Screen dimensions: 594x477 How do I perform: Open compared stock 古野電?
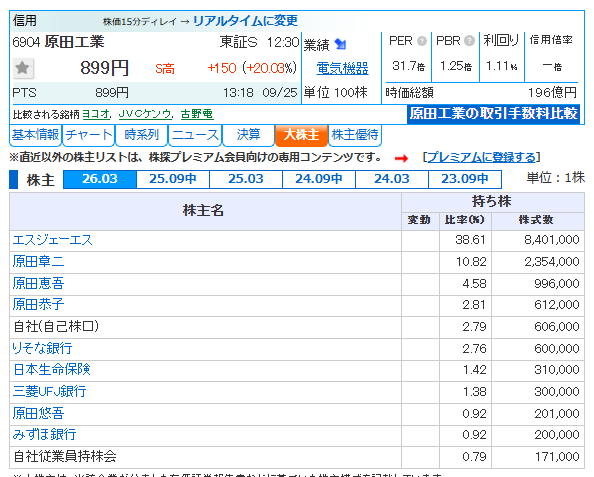(197, 114)
